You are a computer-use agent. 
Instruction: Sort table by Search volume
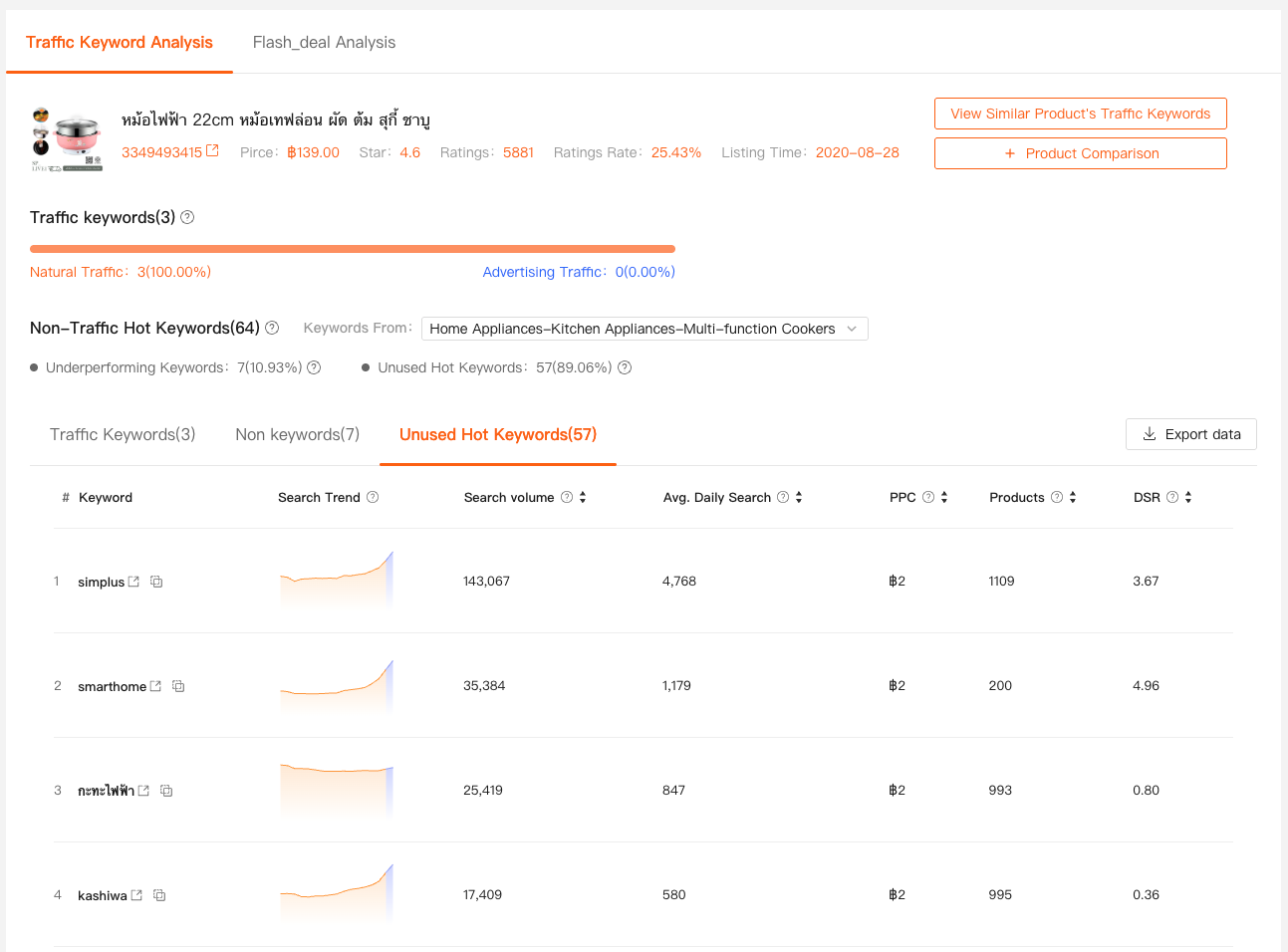click(583, 497)
